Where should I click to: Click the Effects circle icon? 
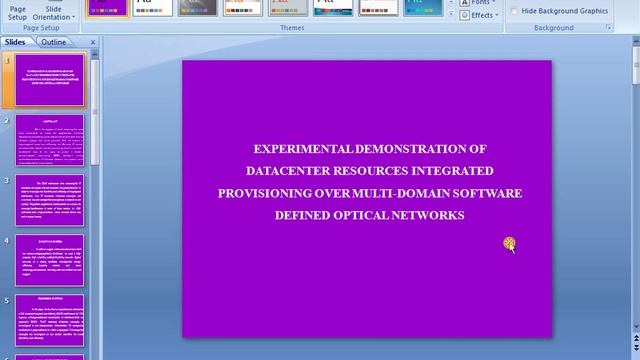(464, 15)
